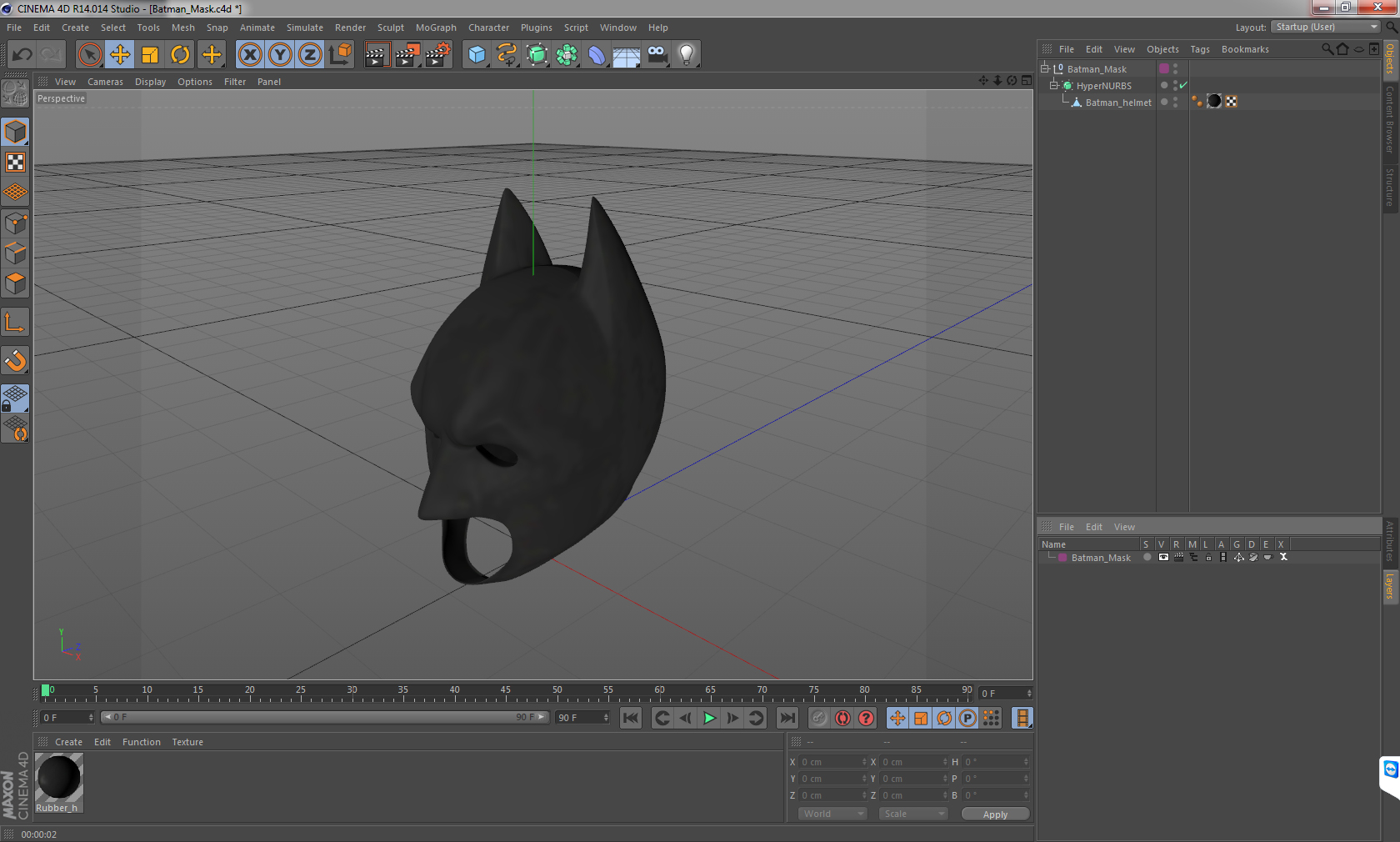Select Batman_helmet in object manager
Image resolution: width=1400 pixels, height=842 pixels.
(x=1118, y=103)
